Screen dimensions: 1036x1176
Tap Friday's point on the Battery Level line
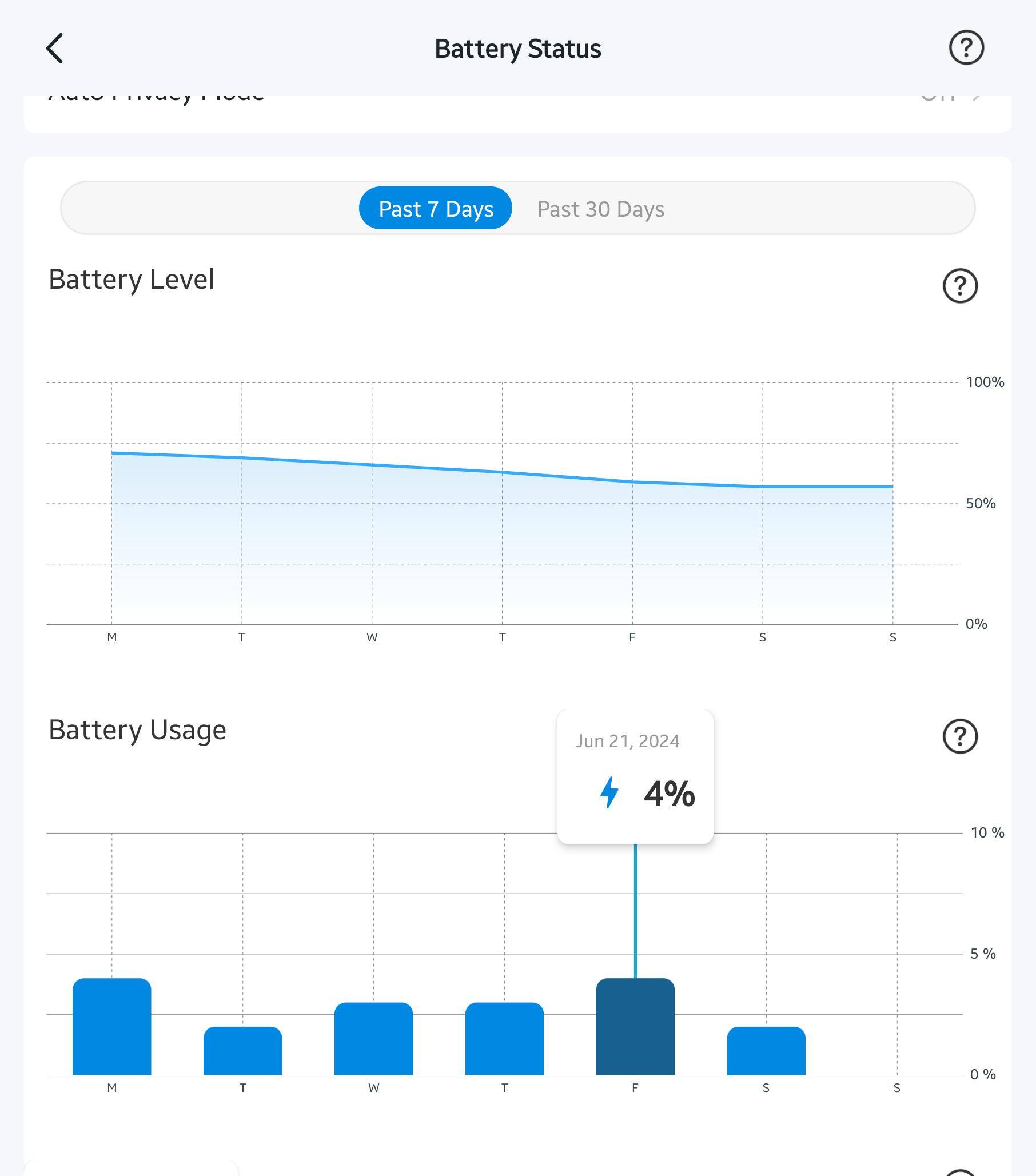(632, 482)
